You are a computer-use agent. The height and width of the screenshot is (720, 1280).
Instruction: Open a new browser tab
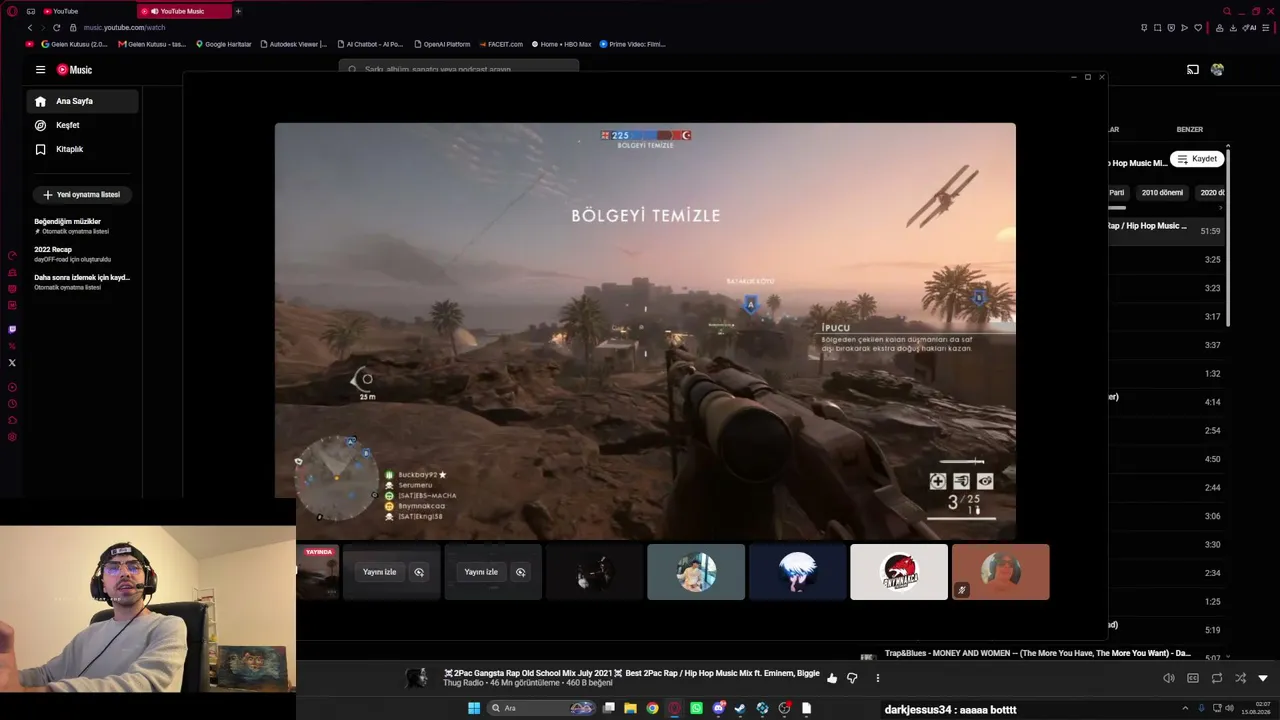point(238,11)
